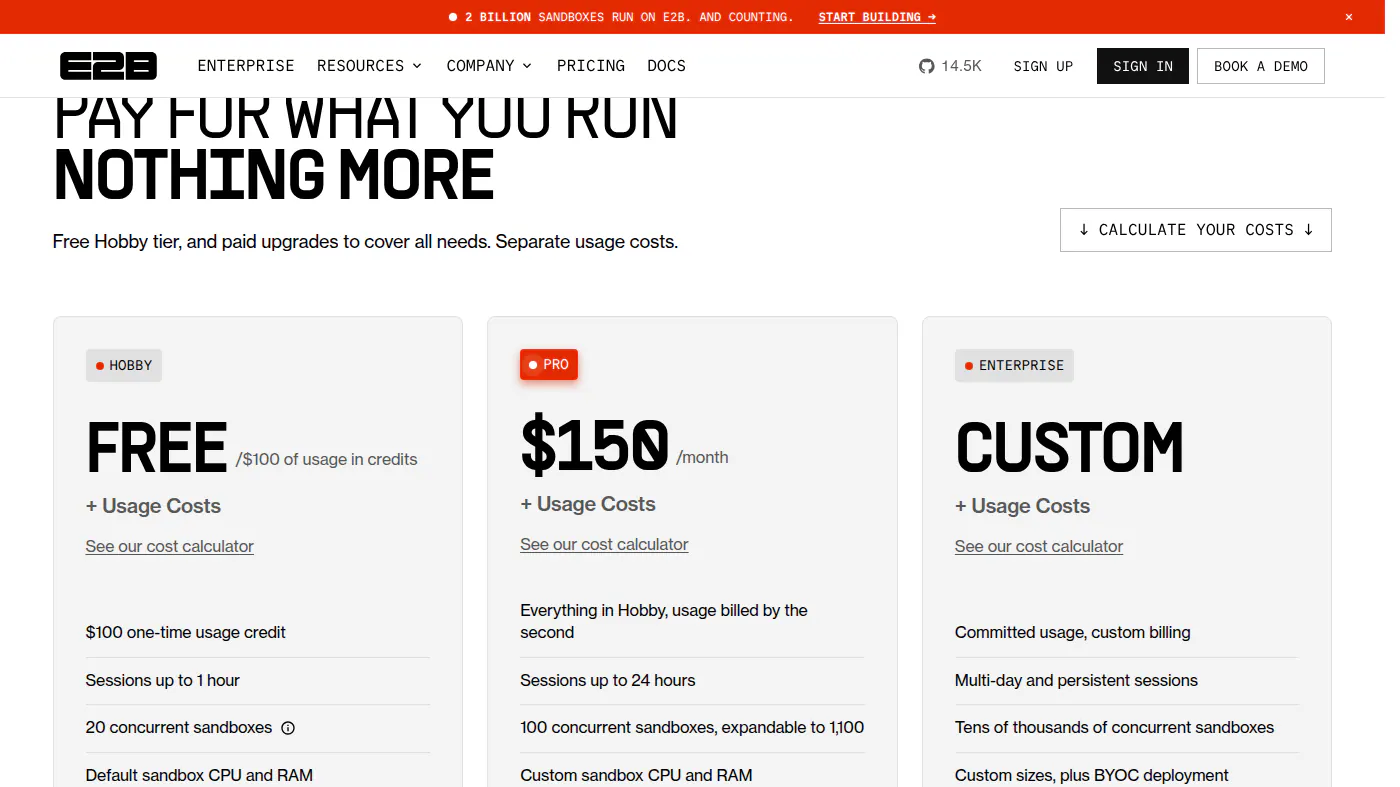The image size is (1400, 787).
Task: Click the $150 price heading
Action: (x=595, y=445)
